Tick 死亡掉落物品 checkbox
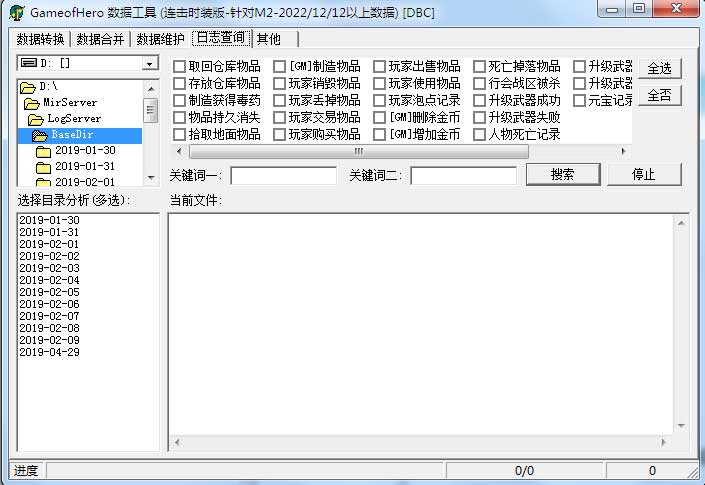This screenshot has height=485, width=705. click(480, 67)
